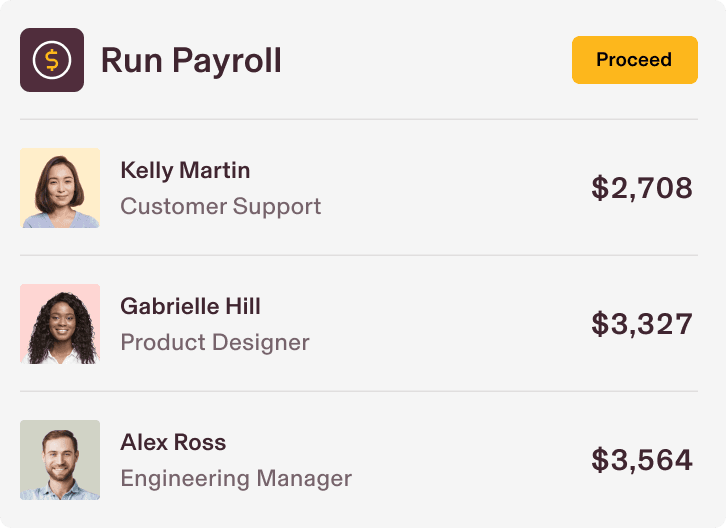Open Alex Ross's profile photo
Viewport: 726px width, 528px height.
60,460
